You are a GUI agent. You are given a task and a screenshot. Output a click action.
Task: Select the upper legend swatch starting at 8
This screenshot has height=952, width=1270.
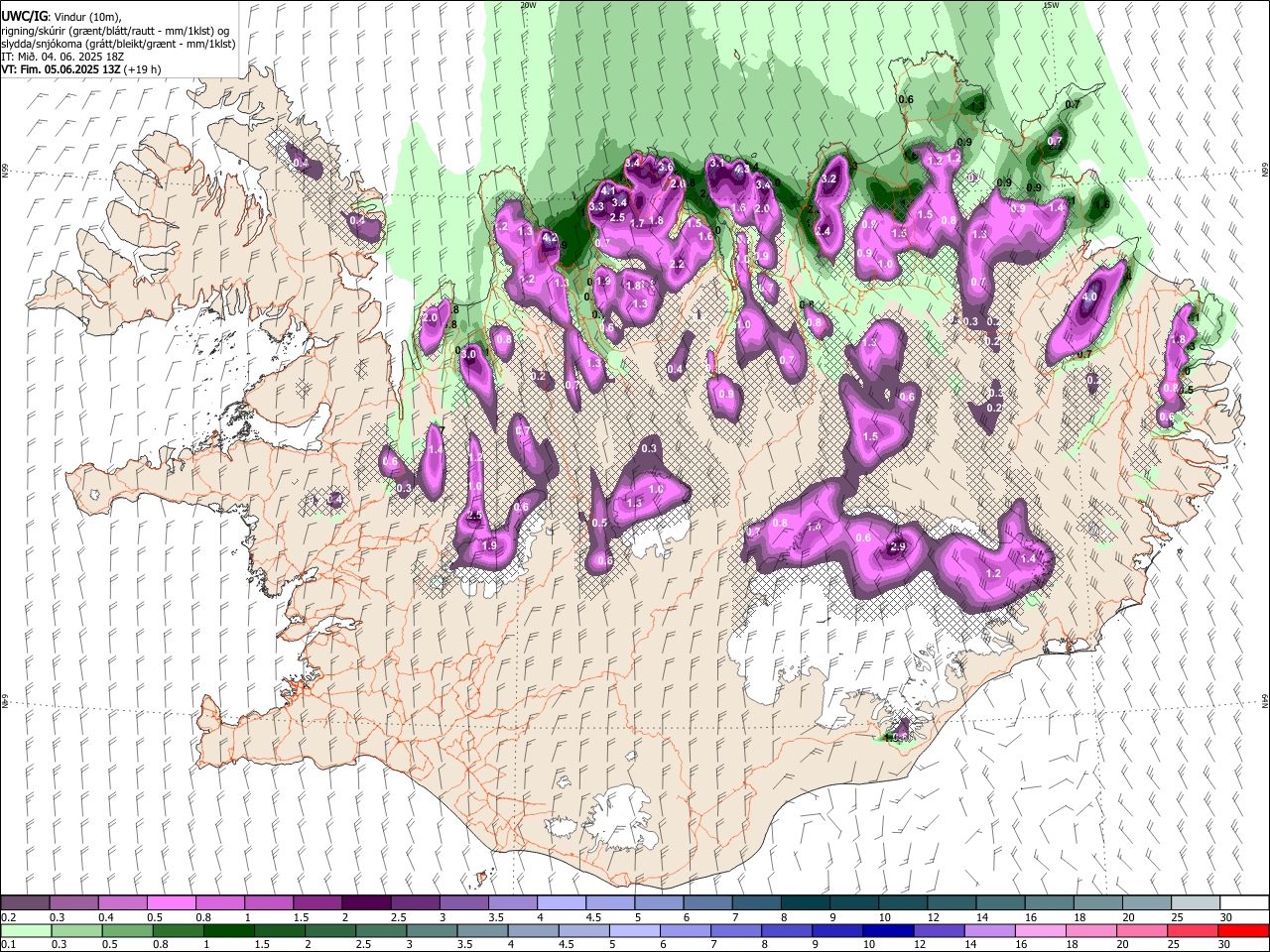804,903
